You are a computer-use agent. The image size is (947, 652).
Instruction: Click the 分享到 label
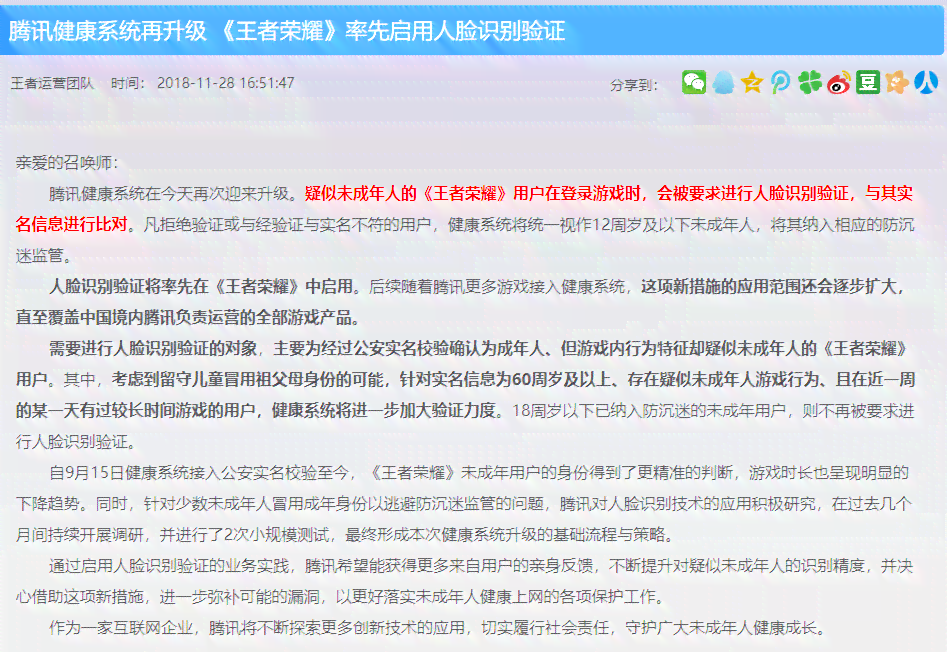click(634, 85)
